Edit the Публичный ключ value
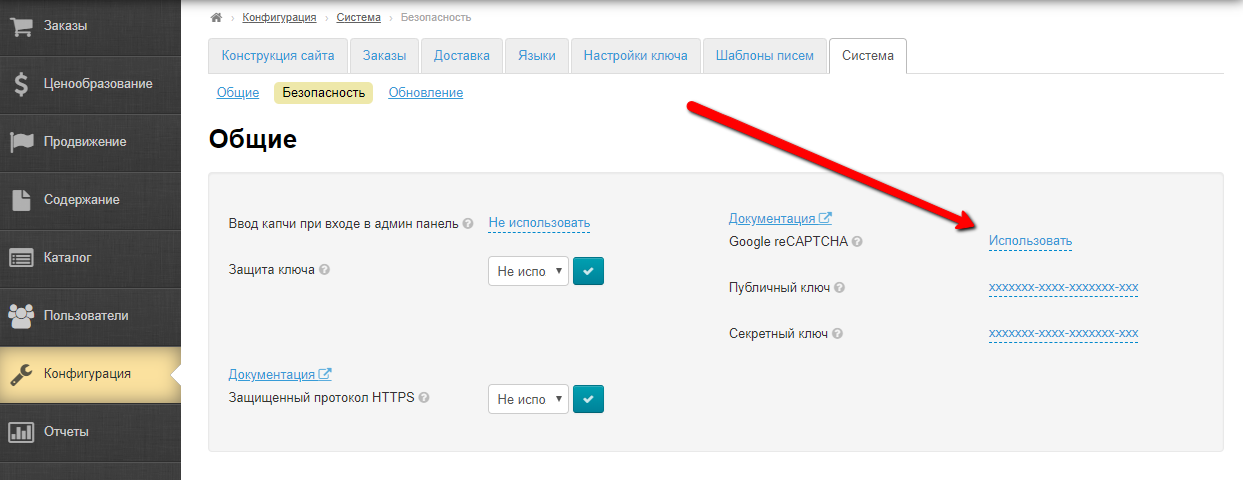This screenshot has height=480, width=1243. [x=1063, y=287]
